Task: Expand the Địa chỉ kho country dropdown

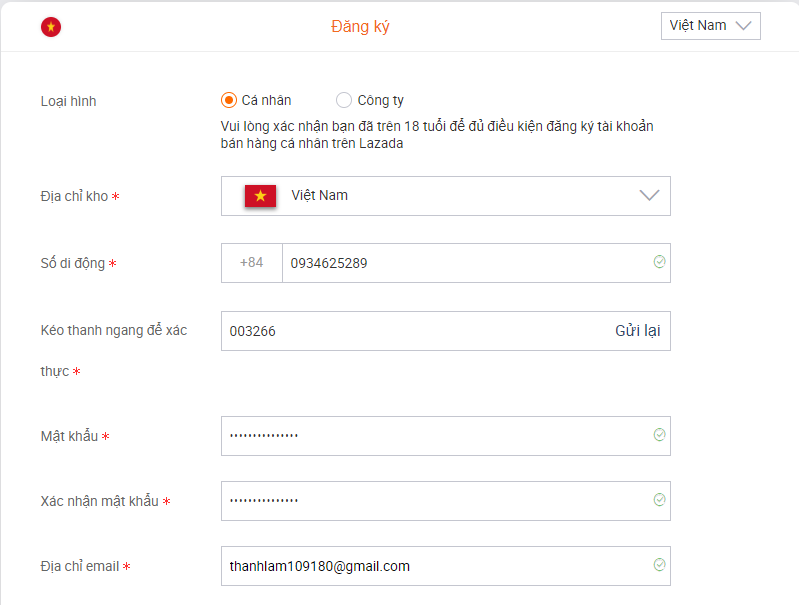Action: (x=445, y=196)
